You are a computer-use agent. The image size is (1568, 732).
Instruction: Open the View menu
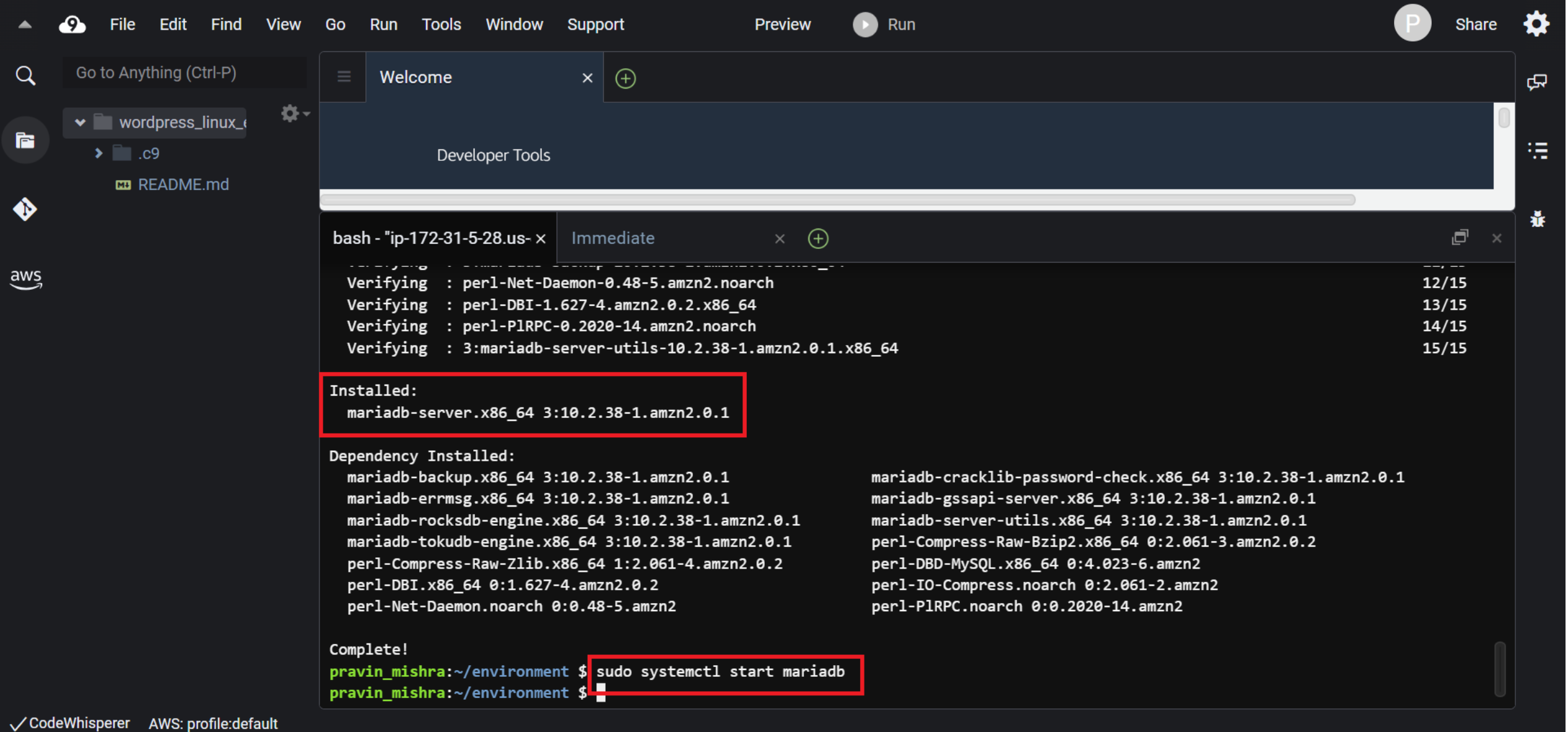pos(283,24)
